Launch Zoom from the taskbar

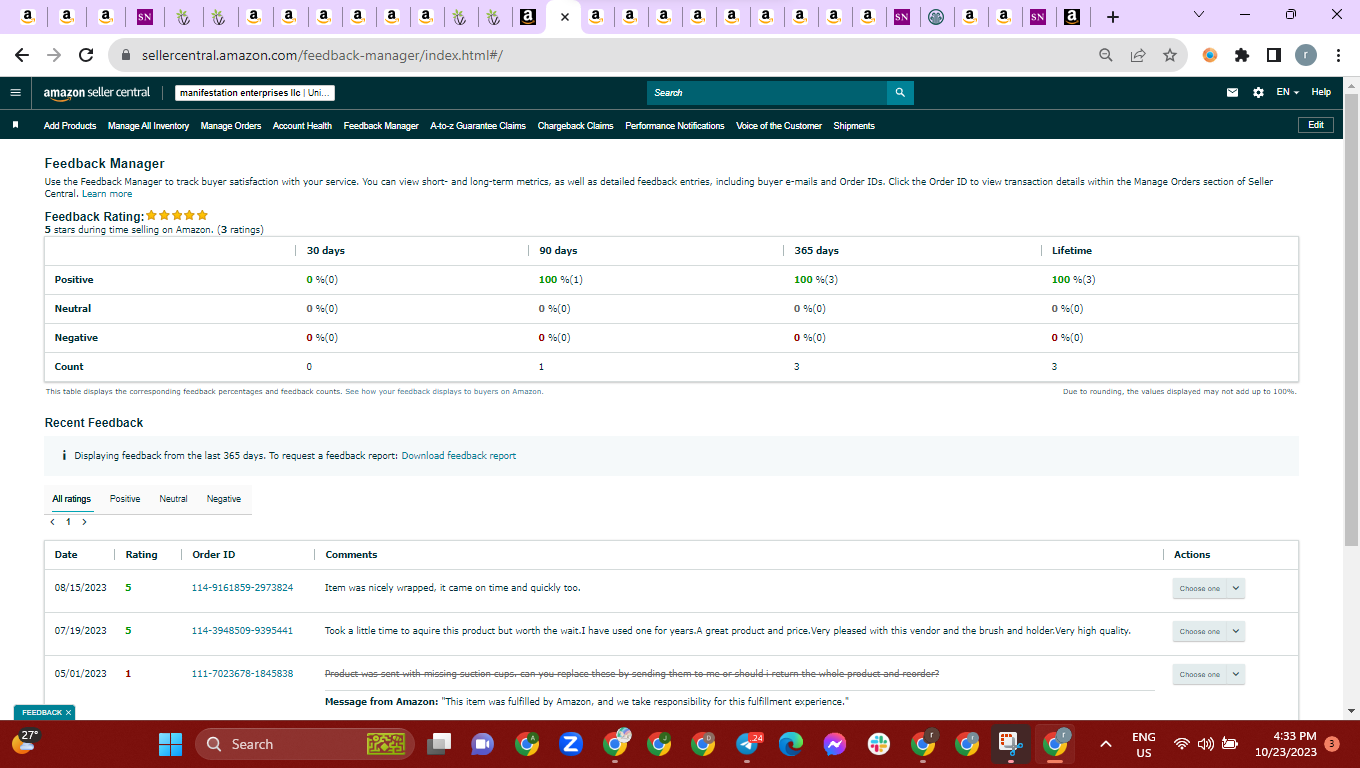pos(571,744)
